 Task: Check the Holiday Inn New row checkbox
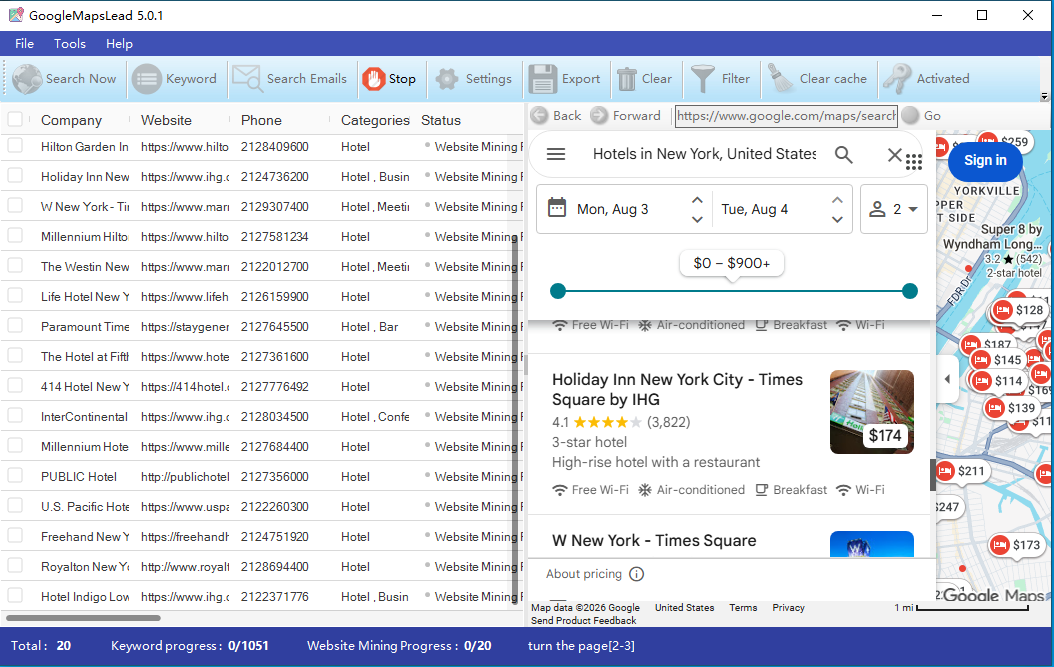click(15, 176)
